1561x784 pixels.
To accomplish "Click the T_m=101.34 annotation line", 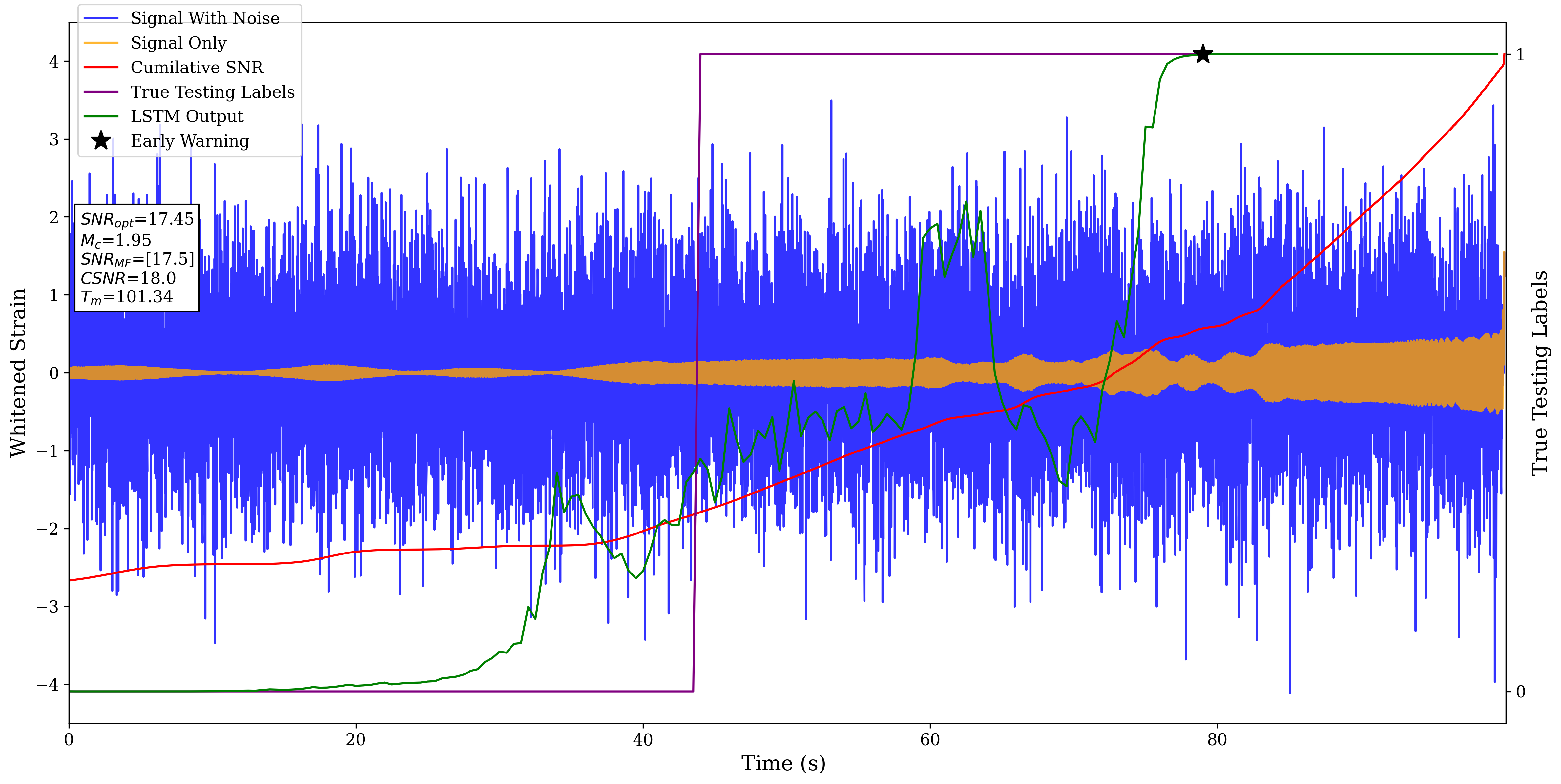I will click(x=127, y=297).
